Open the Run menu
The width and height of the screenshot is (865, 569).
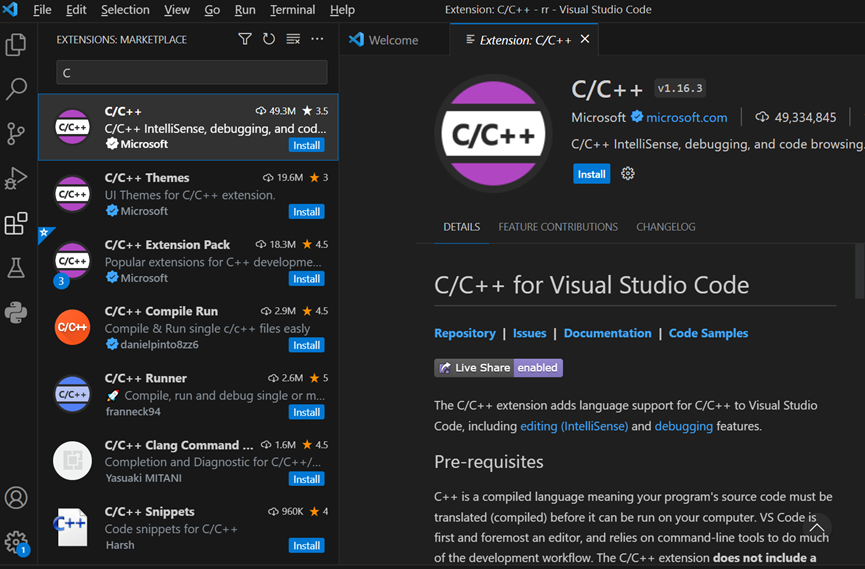coord(245,9)
